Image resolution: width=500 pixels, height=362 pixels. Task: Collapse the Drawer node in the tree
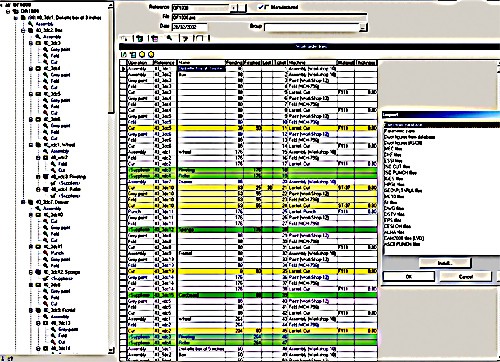point(23,202)
